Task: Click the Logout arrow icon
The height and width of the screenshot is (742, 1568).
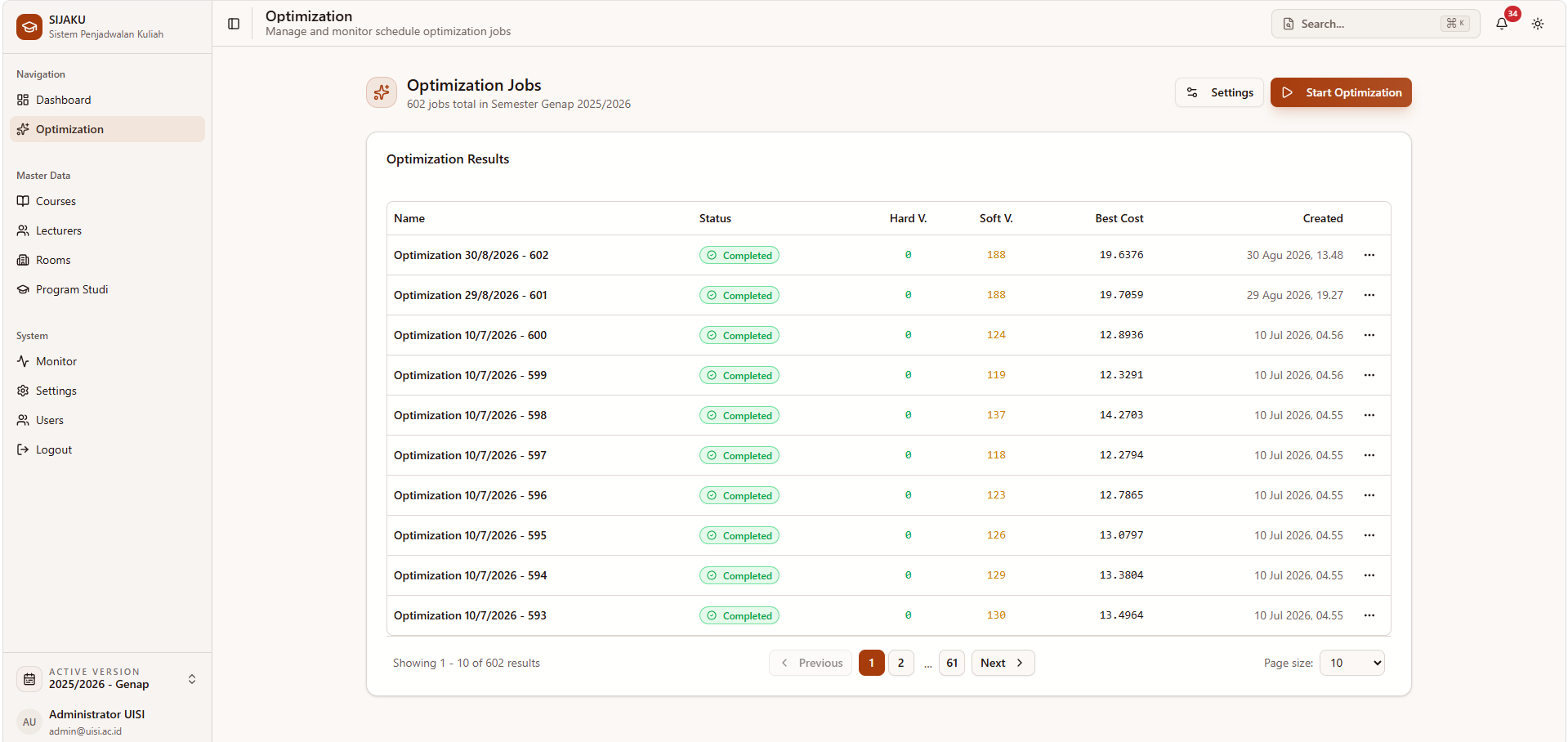Action: click(x=23, y=449)
